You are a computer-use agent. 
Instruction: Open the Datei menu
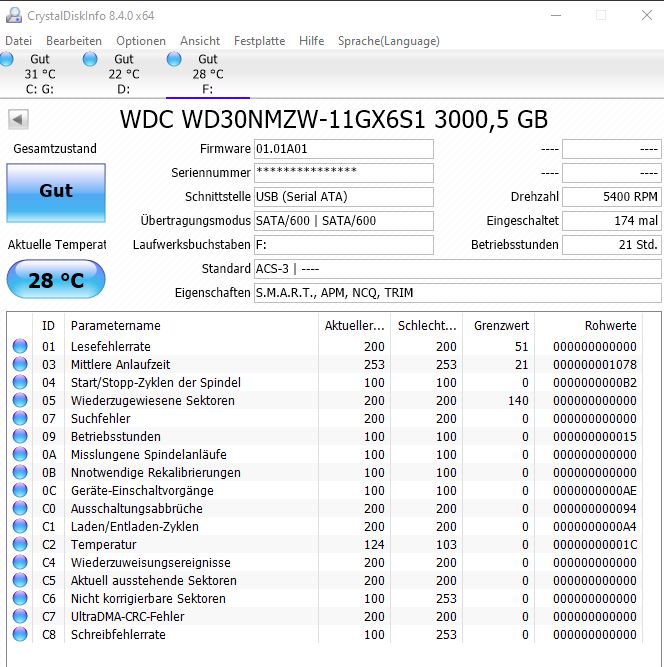tap(18, 41)
